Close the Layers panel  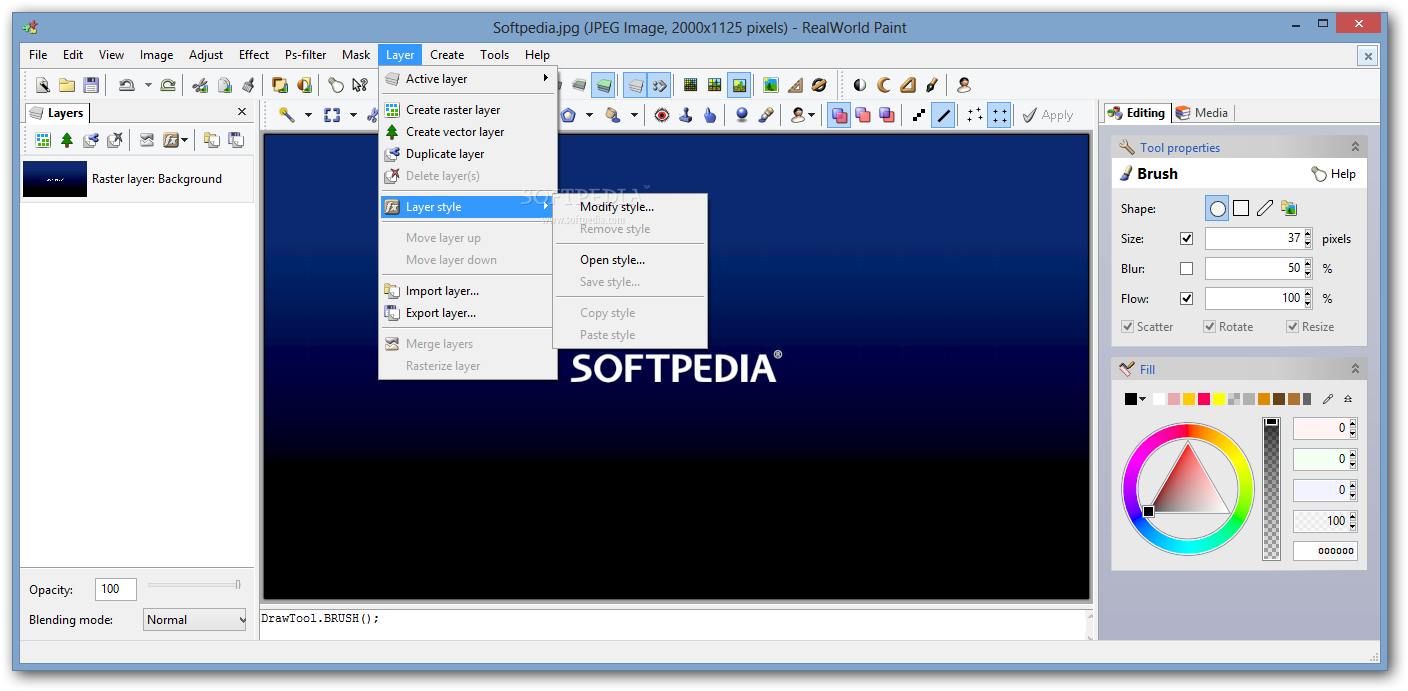point(242,112)
